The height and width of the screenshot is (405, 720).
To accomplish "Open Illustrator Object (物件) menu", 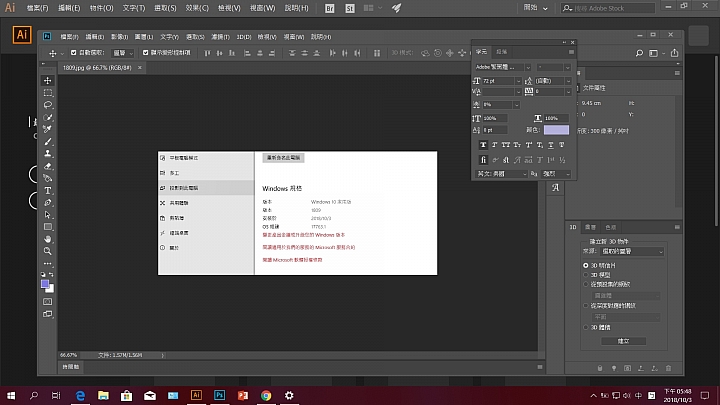I will point(101,8).
